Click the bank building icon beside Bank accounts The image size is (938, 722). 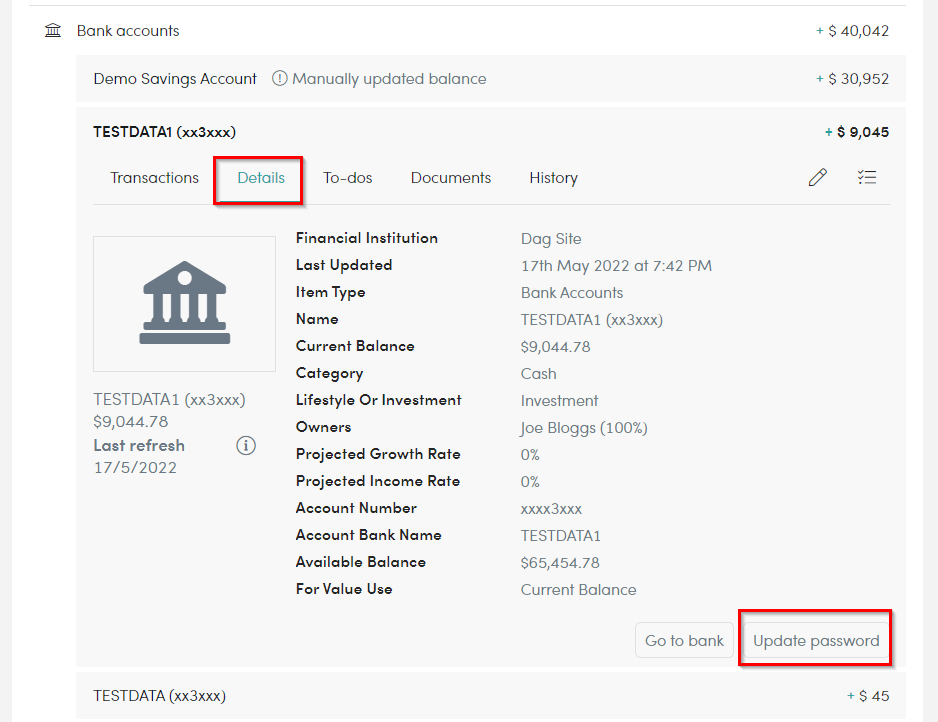tap(53, 30)
